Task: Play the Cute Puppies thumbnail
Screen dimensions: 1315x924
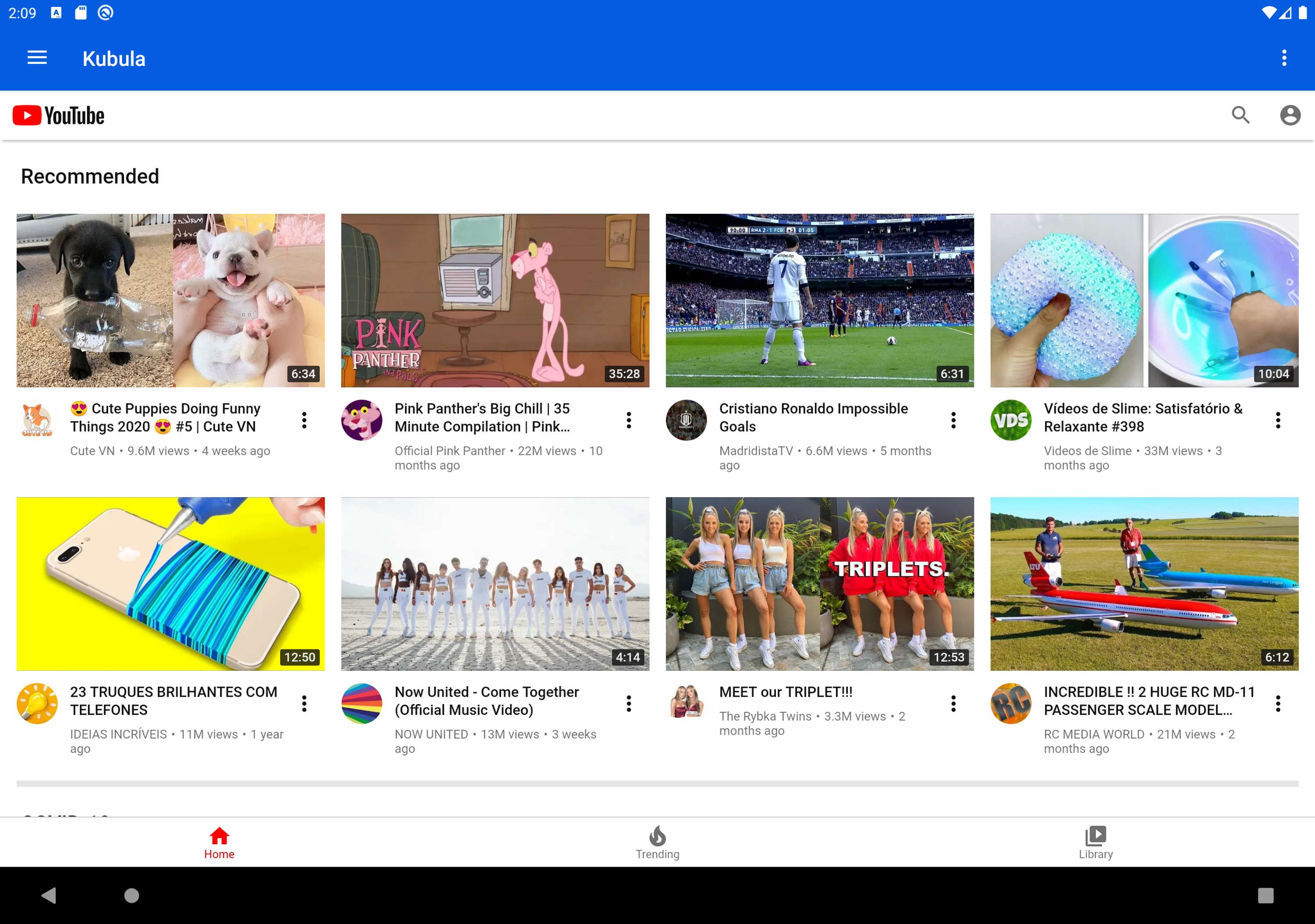Action: point(171,301)
